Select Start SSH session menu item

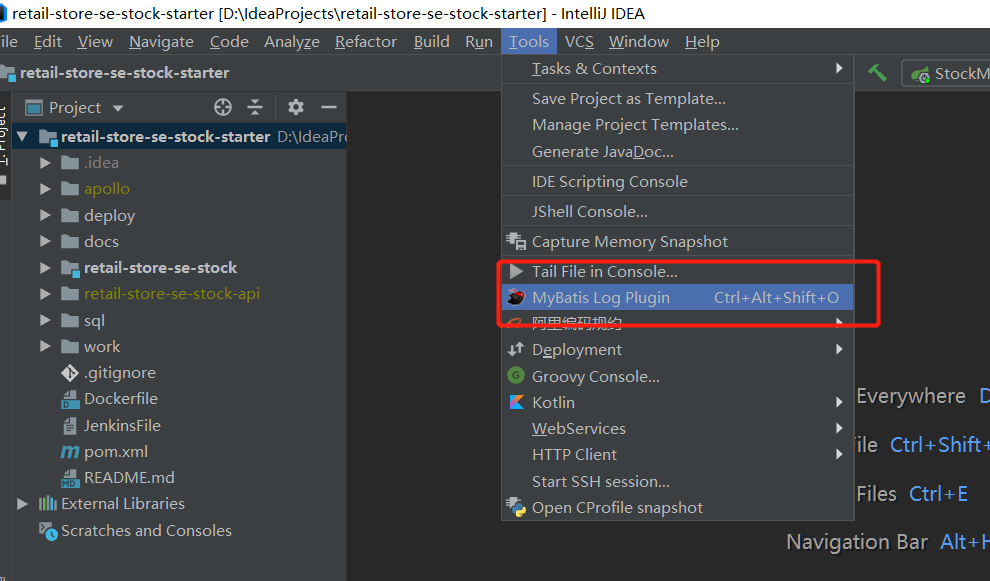pos(677,481)
